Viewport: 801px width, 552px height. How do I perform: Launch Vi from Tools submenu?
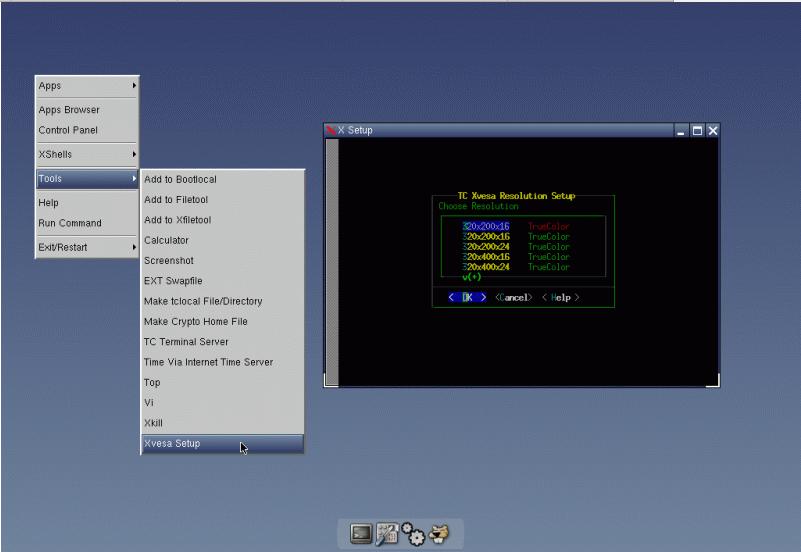[x=222, y=402]
